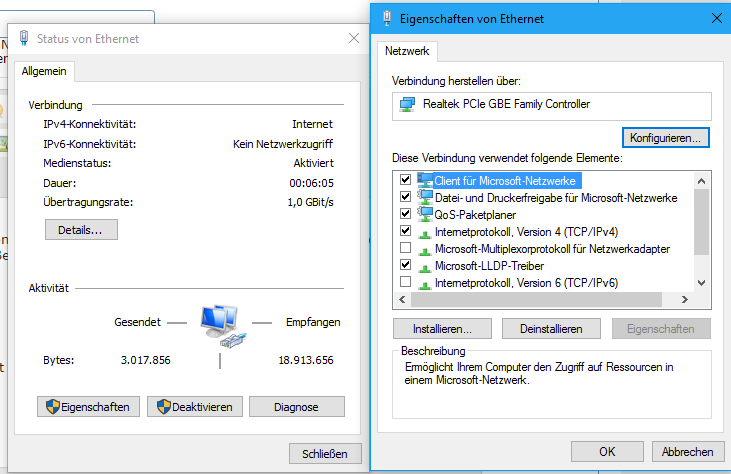Switch to the Netzwerk tab
This screenshot has width=731, height=474.
click(407, 51)
